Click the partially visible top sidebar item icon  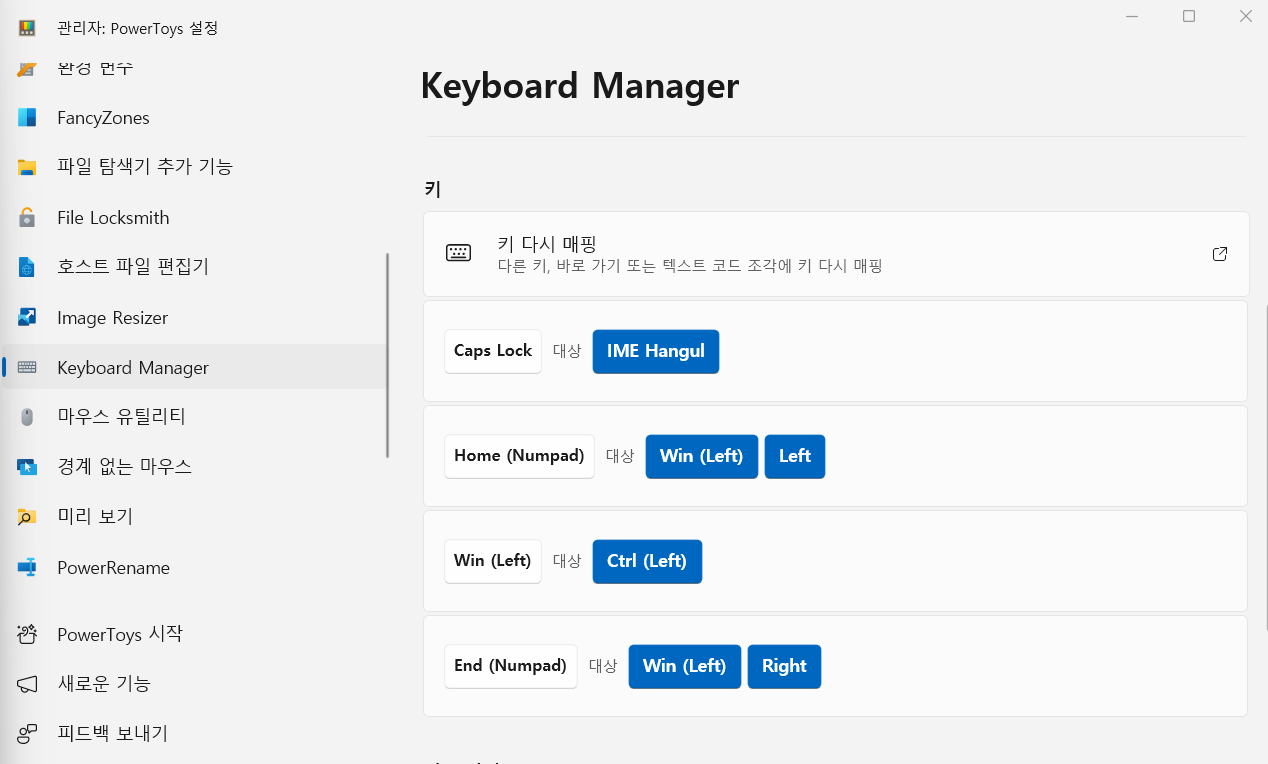pyautogui.click(x=27, y=70)
